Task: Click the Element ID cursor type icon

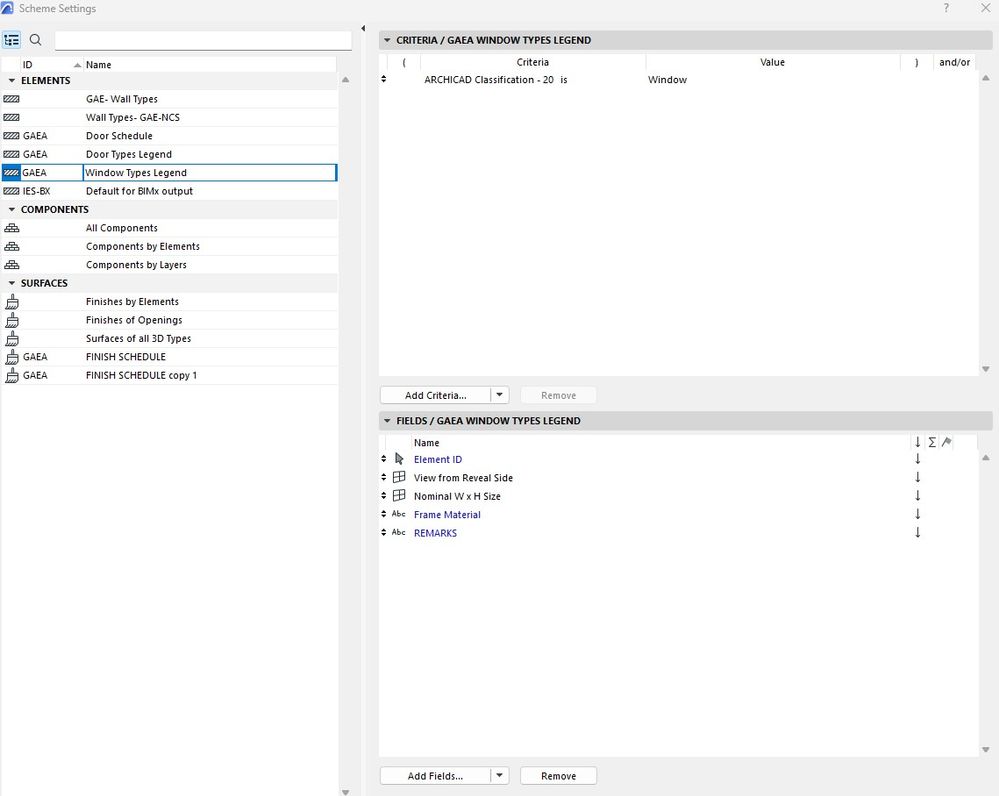Action: (x=399, y=459)
